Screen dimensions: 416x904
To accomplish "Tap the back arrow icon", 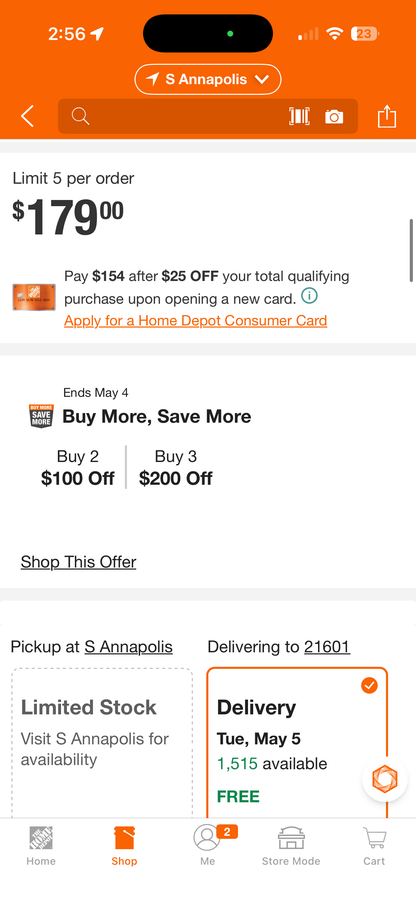I will (x=27, y=116).
